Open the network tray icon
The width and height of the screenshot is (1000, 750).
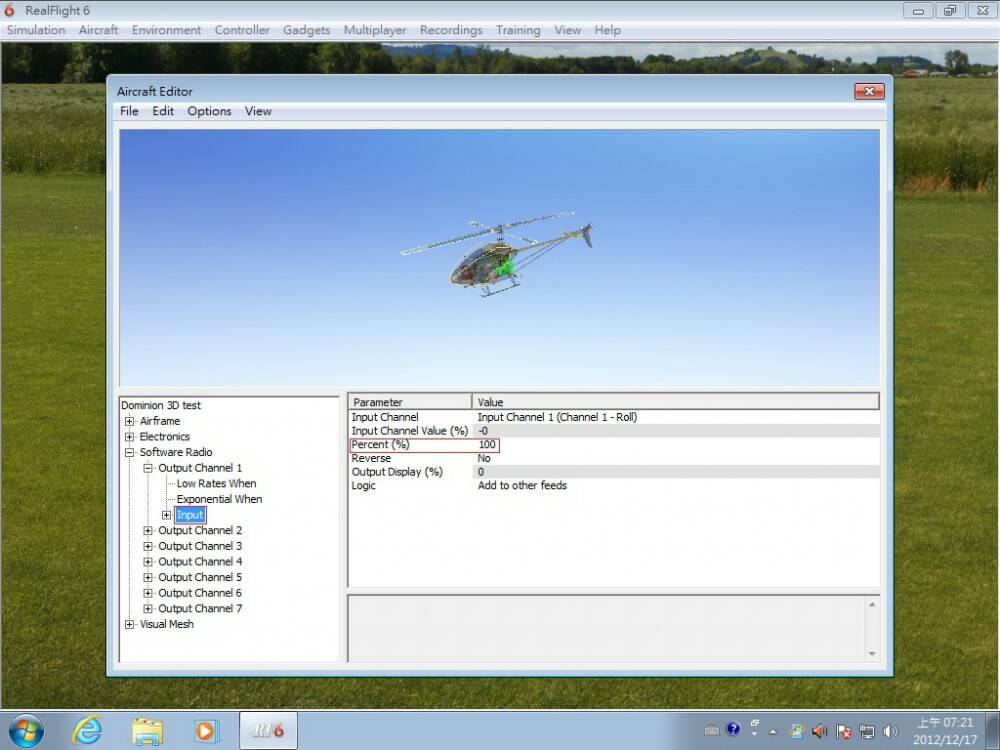[x=867, y=732]
